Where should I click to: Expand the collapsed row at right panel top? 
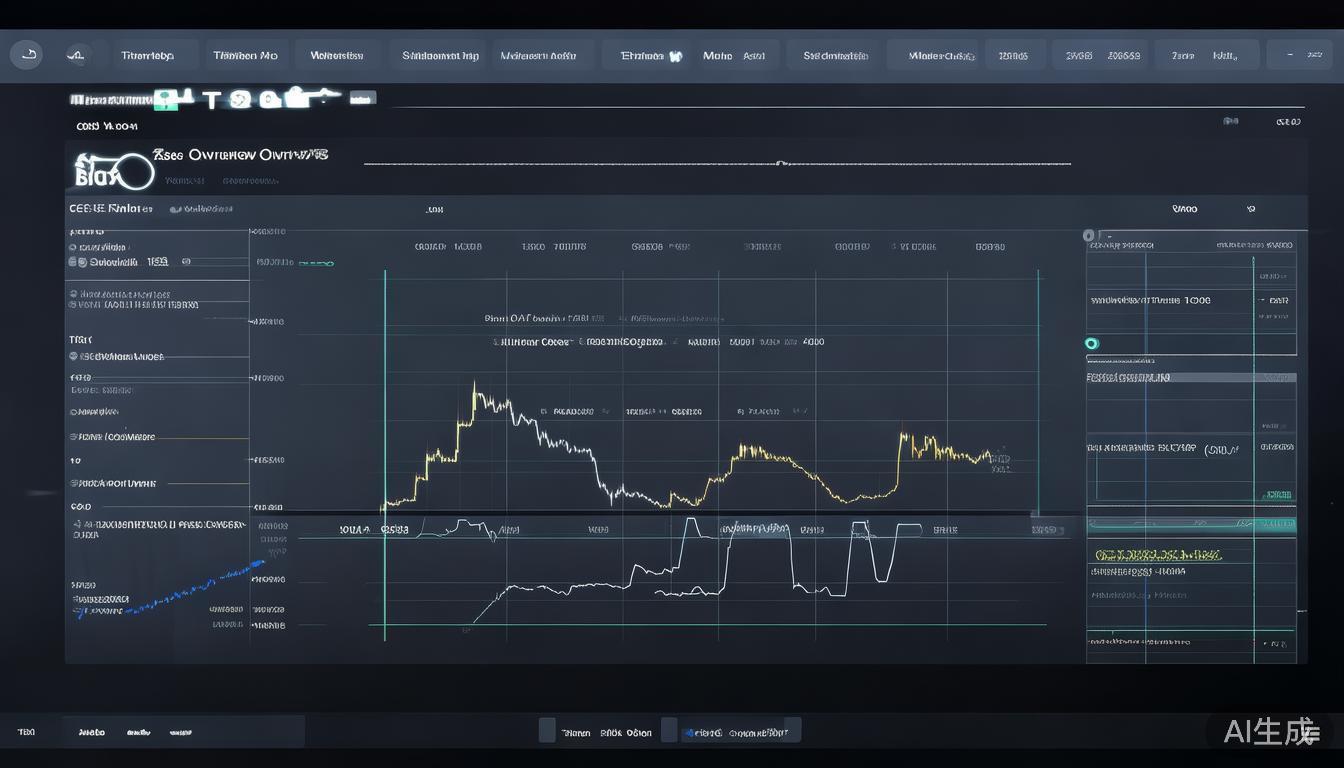[1089, 234]
